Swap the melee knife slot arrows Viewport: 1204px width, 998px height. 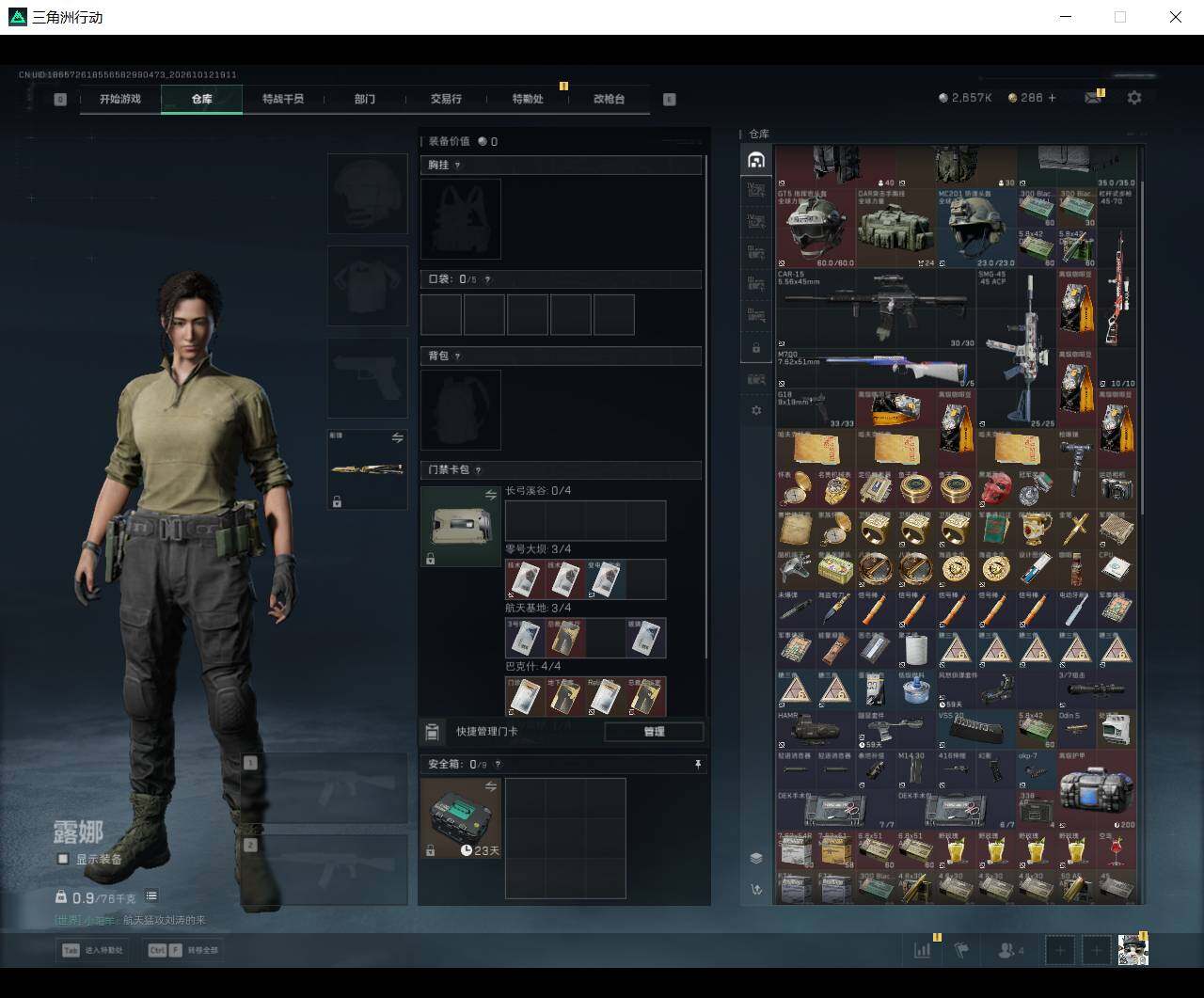[397, 438]
